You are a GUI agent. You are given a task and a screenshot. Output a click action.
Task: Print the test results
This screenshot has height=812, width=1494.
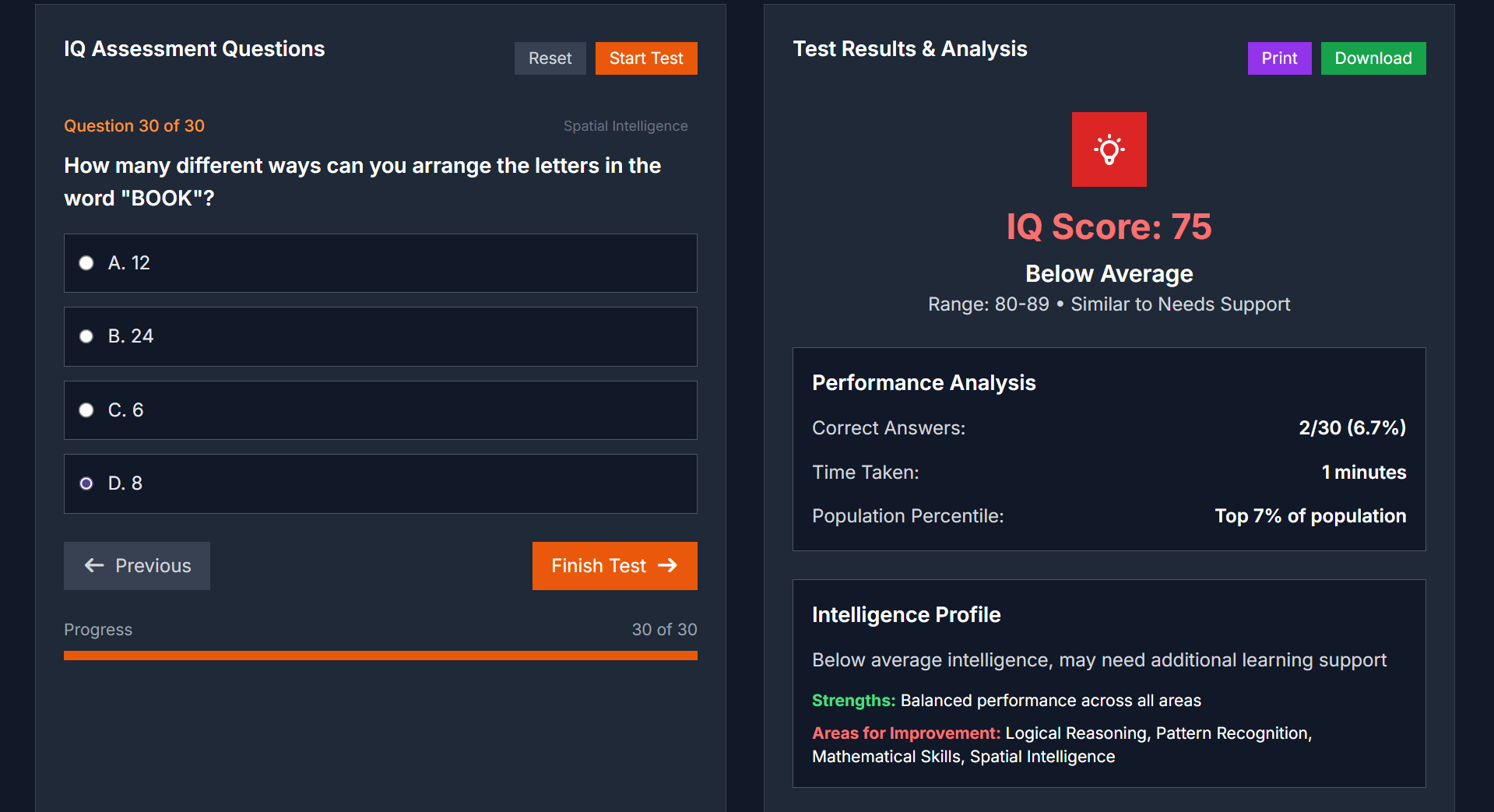pos(1278,58)
